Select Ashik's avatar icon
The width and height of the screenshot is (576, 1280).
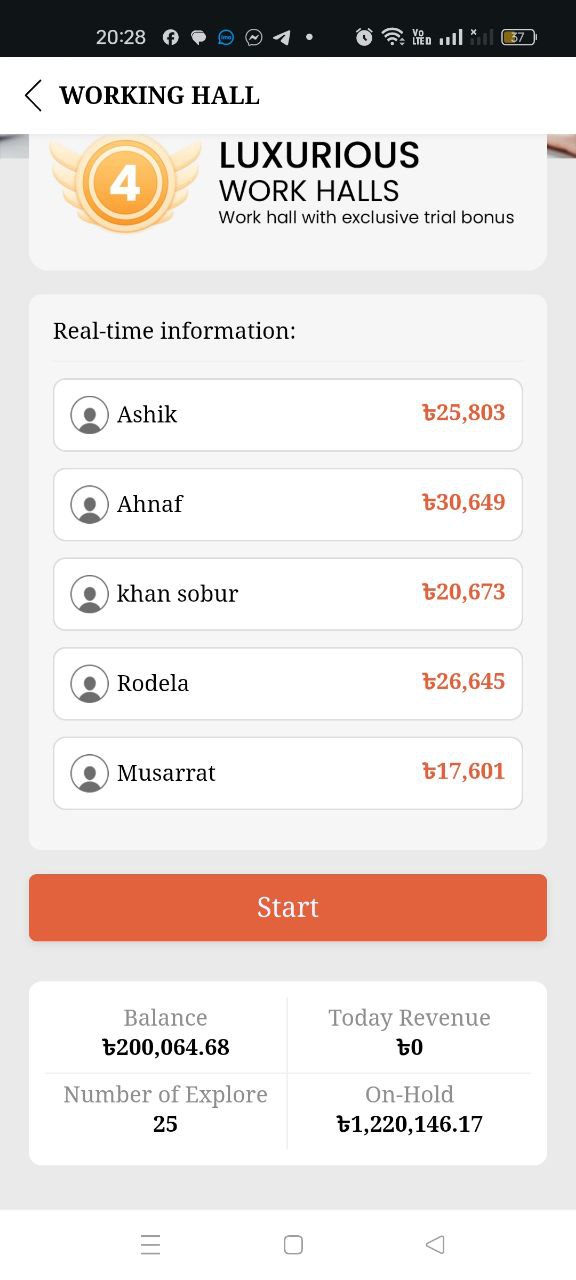pyautogui.click(x=90, y=414)
